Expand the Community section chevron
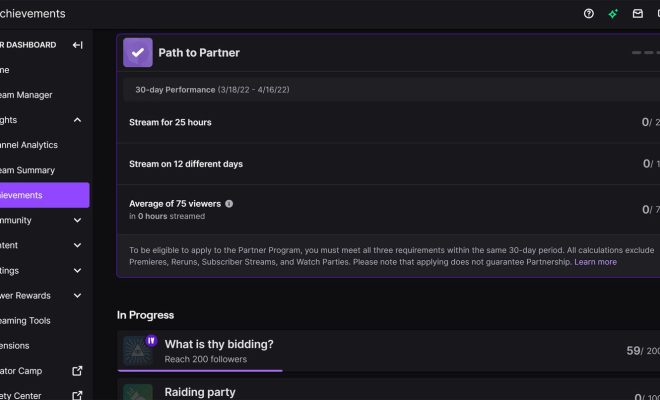This screenshot has height=400, width=660. point(77,220)
